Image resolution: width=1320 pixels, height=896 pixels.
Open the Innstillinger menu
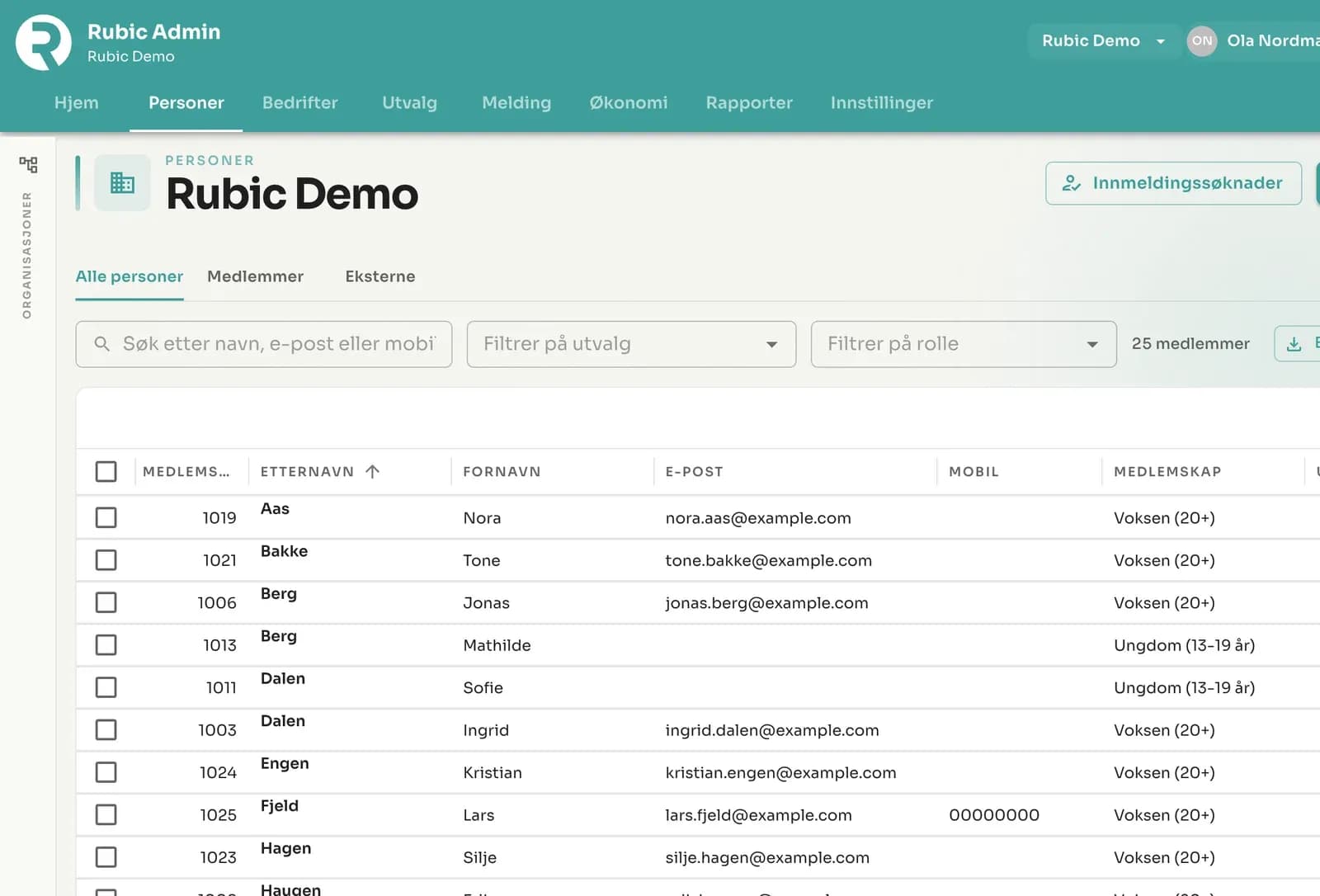tap(882, 102)
